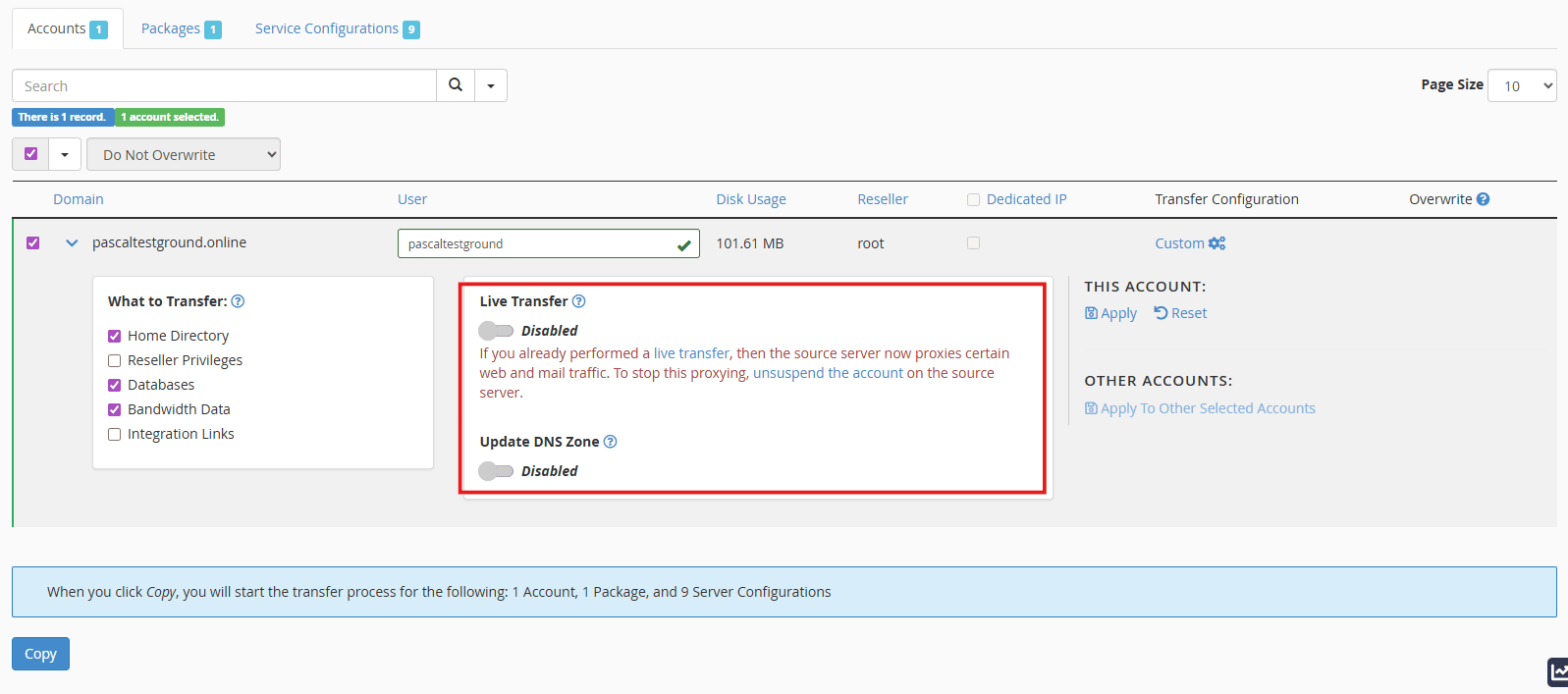This screenshot has height=694, width=1568.
Task: Follow the unsuspend the account link
Action: point(828,373)
